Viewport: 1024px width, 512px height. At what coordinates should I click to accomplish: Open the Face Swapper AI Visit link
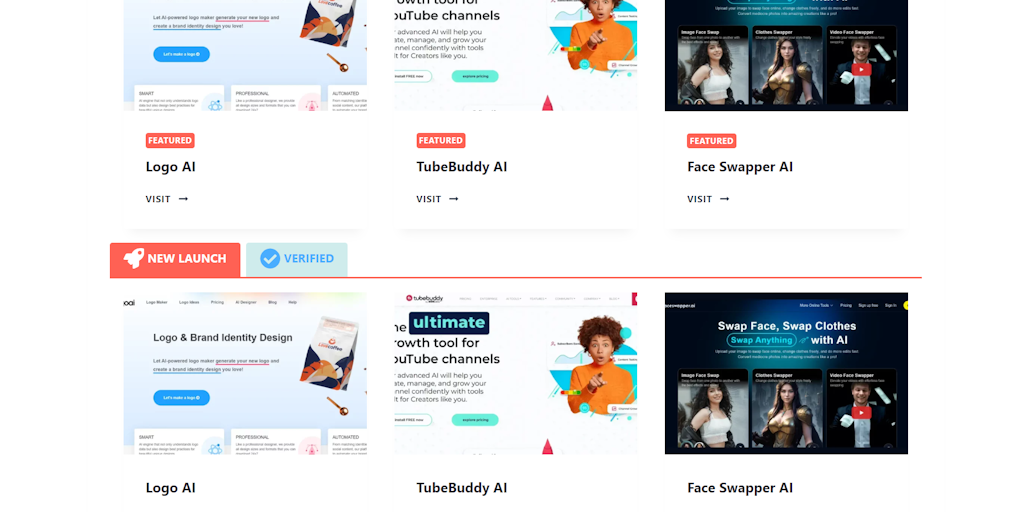708,199
